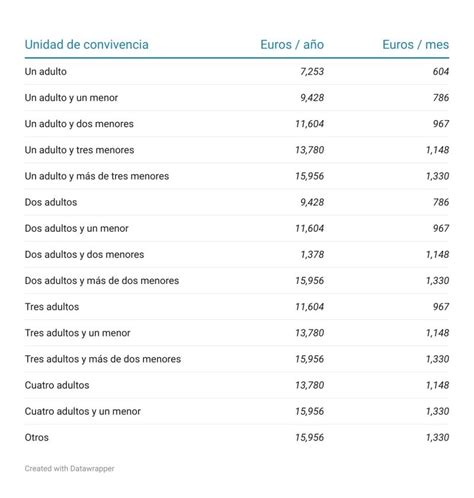Click 'Tres adultos y más de dos menores'
The width and height of the screenshot is (474, 498).
tap(103, 359)
